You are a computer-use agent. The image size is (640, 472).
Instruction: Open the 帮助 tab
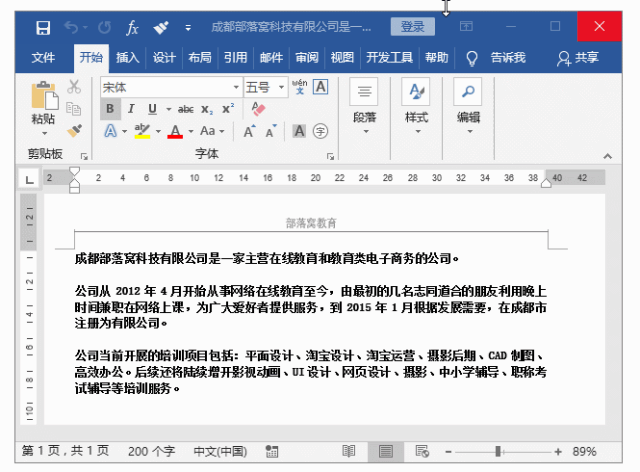click(436, 57)
